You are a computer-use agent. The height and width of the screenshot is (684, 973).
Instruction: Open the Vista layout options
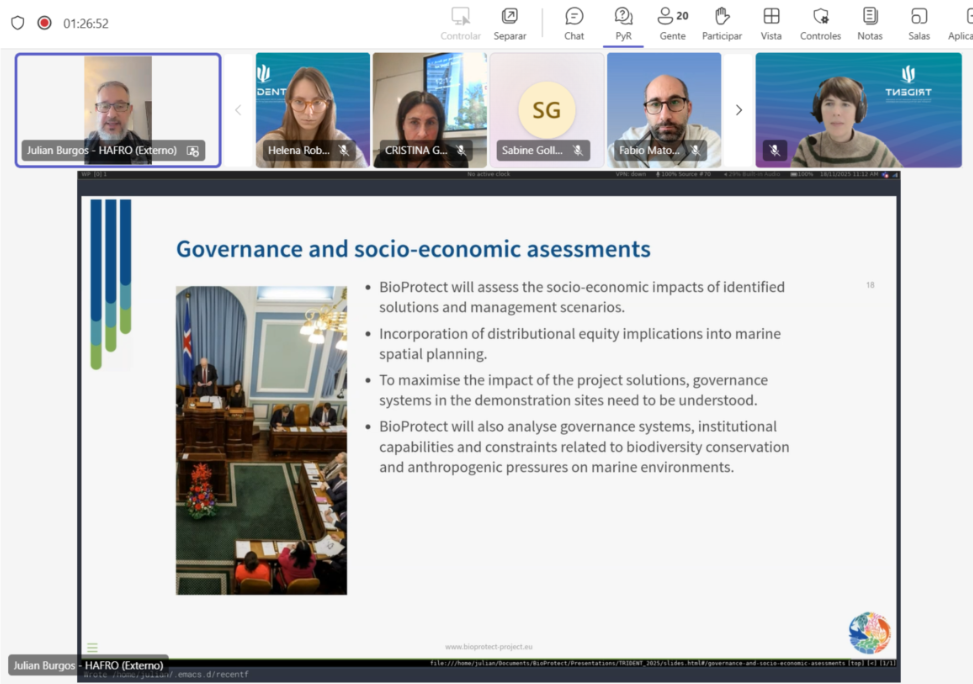pos(771,23)
